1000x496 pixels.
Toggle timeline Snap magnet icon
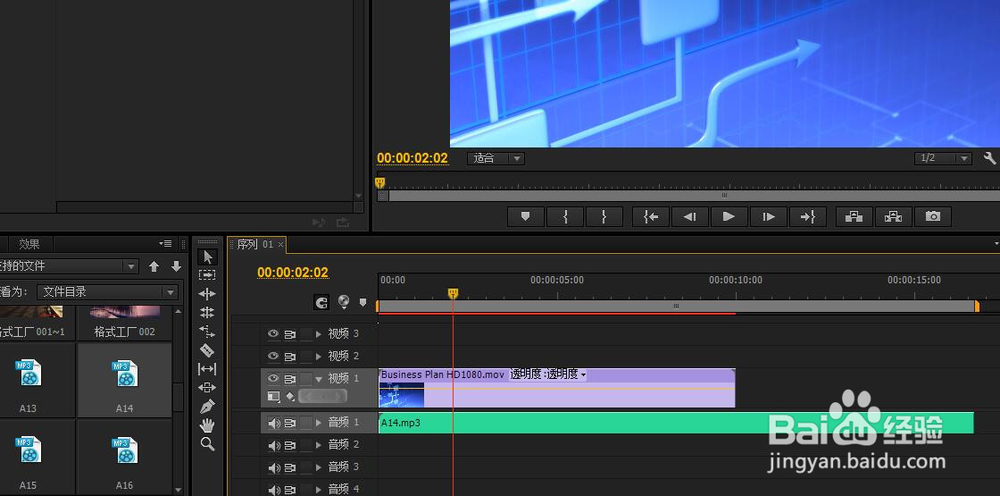click(x=322, y=302)
